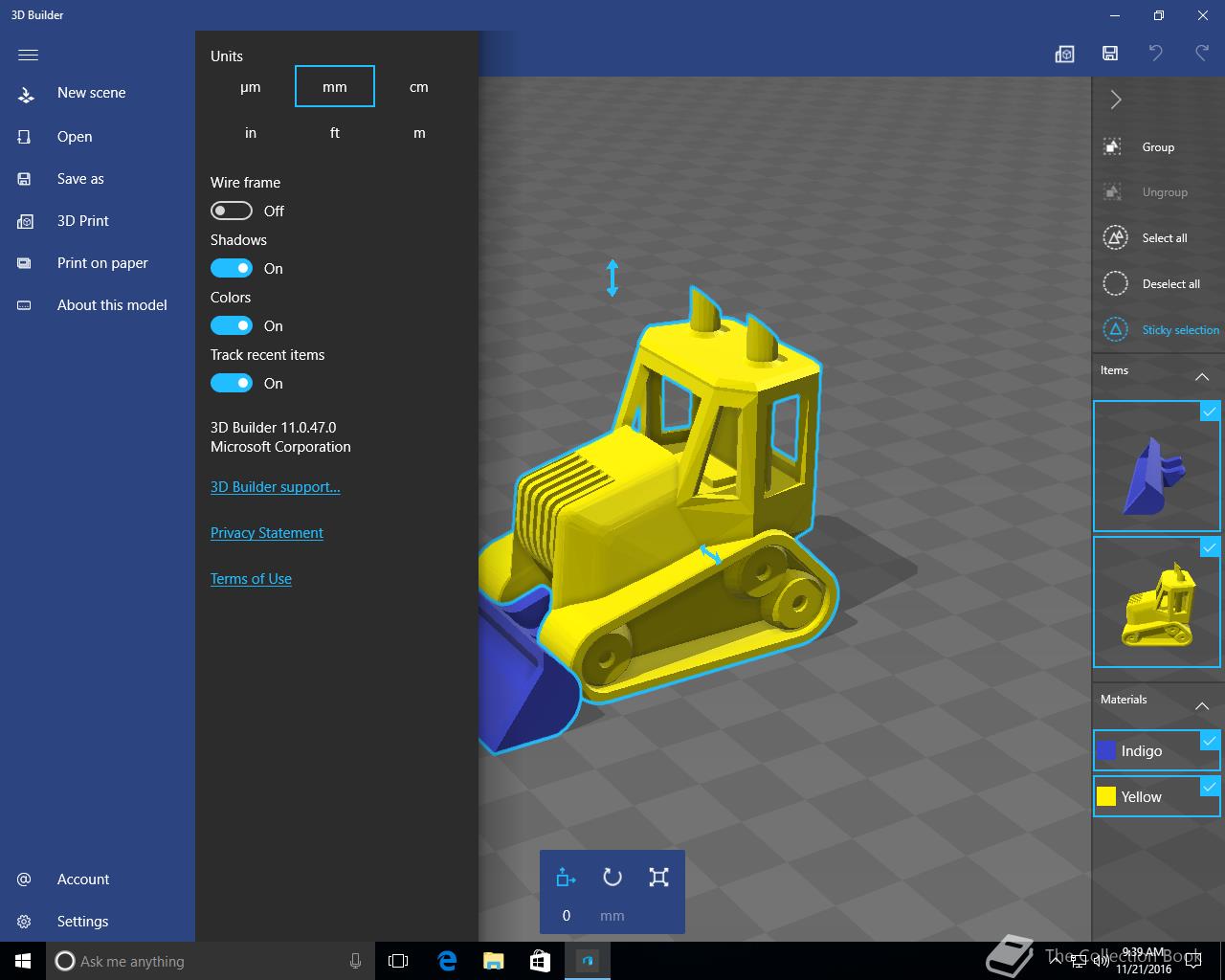Screen dimensions: 1225x980
Task: Click the Select all icon
Action: point(1115,237)
